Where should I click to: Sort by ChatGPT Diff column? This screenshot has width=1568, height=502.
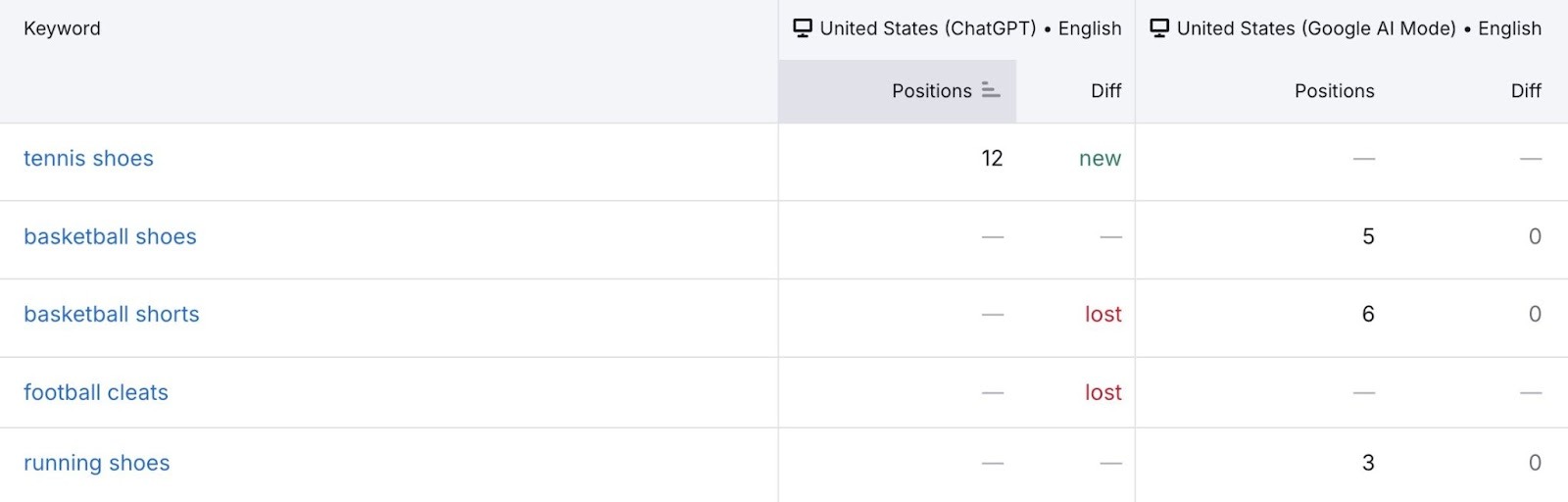(1105, 91)
